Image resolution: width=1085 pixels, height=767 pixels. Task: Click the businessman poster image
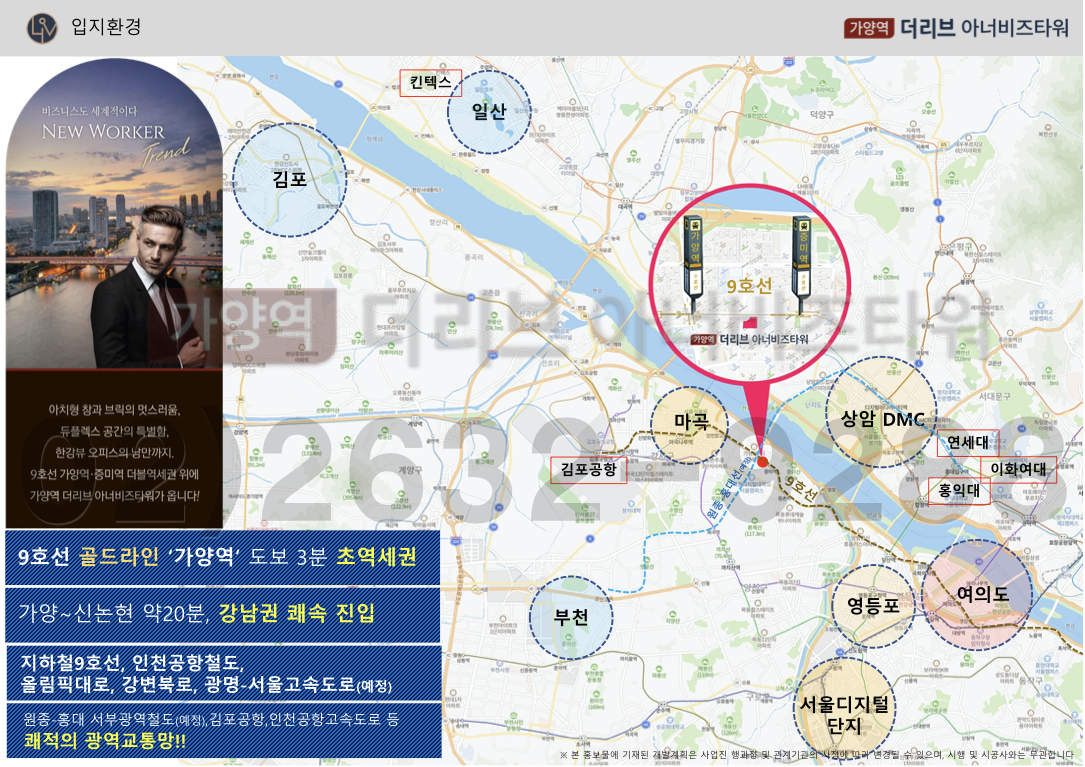tap(114, 214)
